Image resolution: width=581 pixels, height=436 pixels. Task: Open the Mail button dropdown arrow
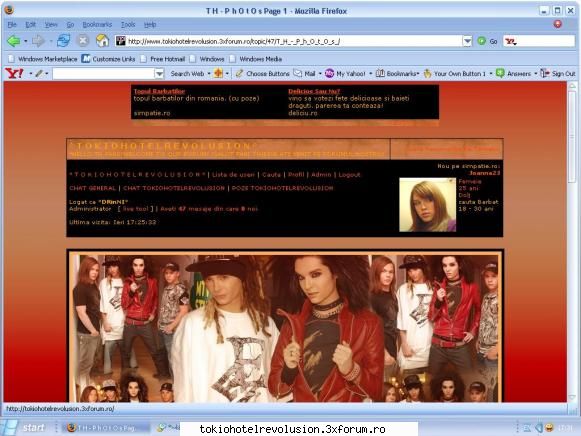click(x=320, y=73)
